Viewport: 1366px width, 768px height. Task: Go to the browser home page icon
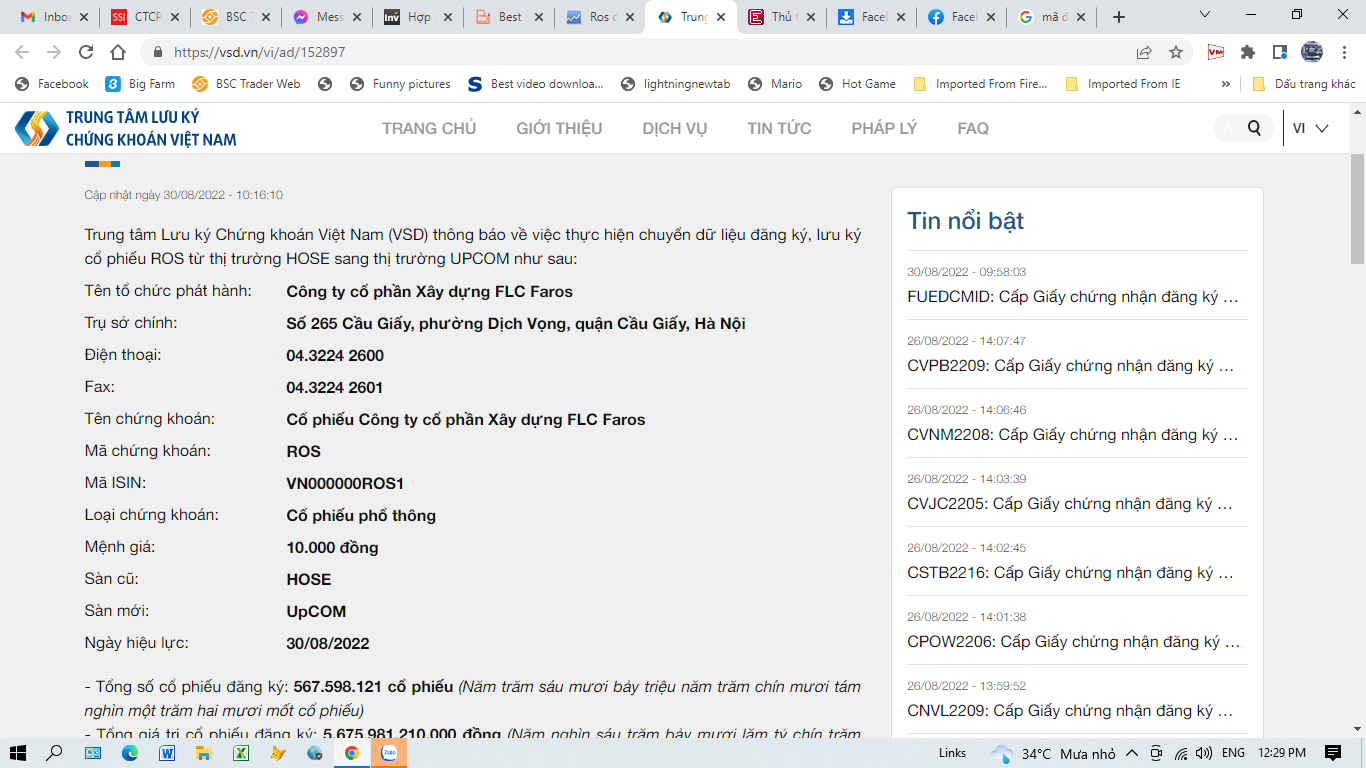pyautogui.click(x=118, y=52)
